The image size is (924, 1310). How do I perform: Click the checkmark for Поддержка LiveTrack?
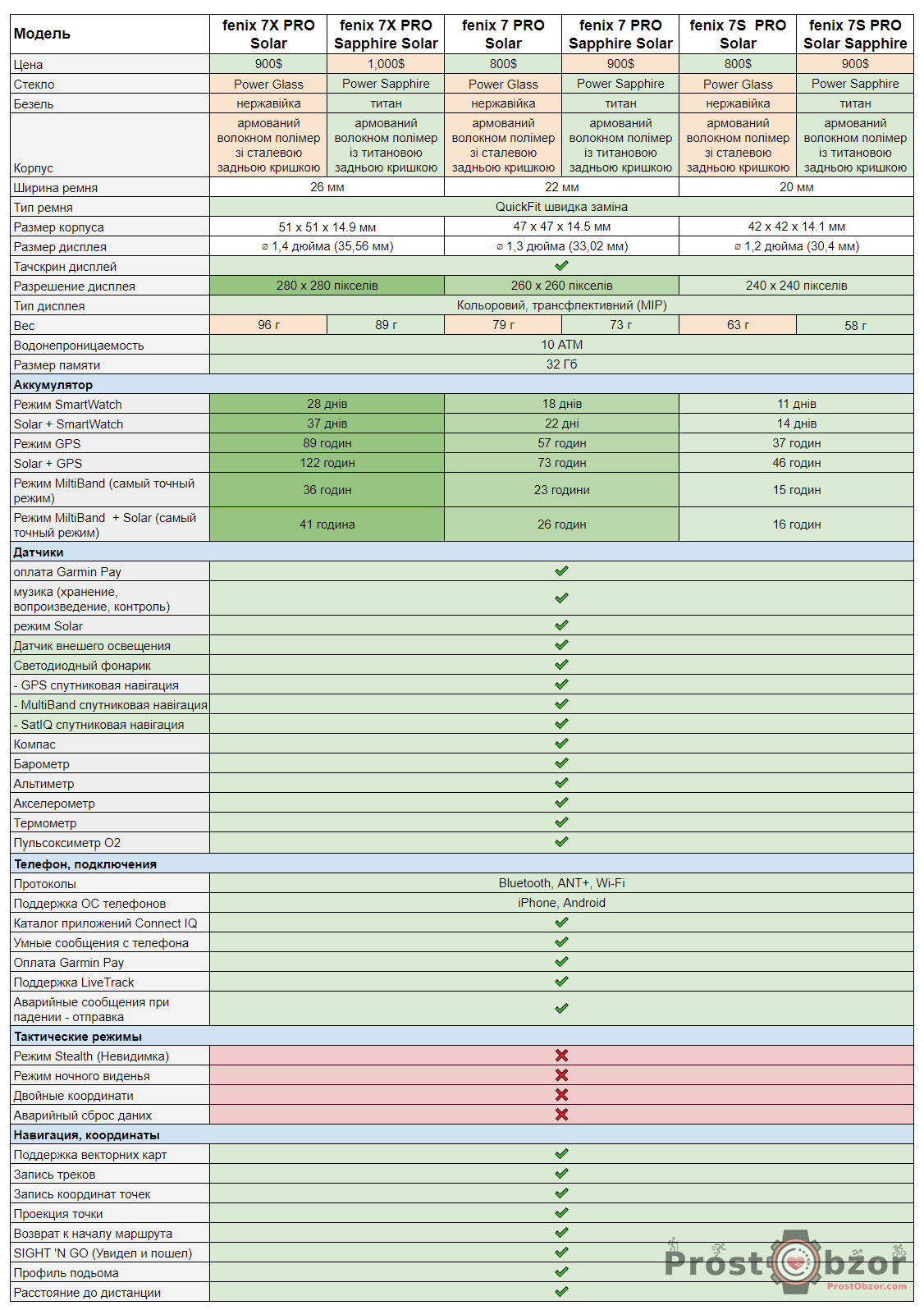561,982
